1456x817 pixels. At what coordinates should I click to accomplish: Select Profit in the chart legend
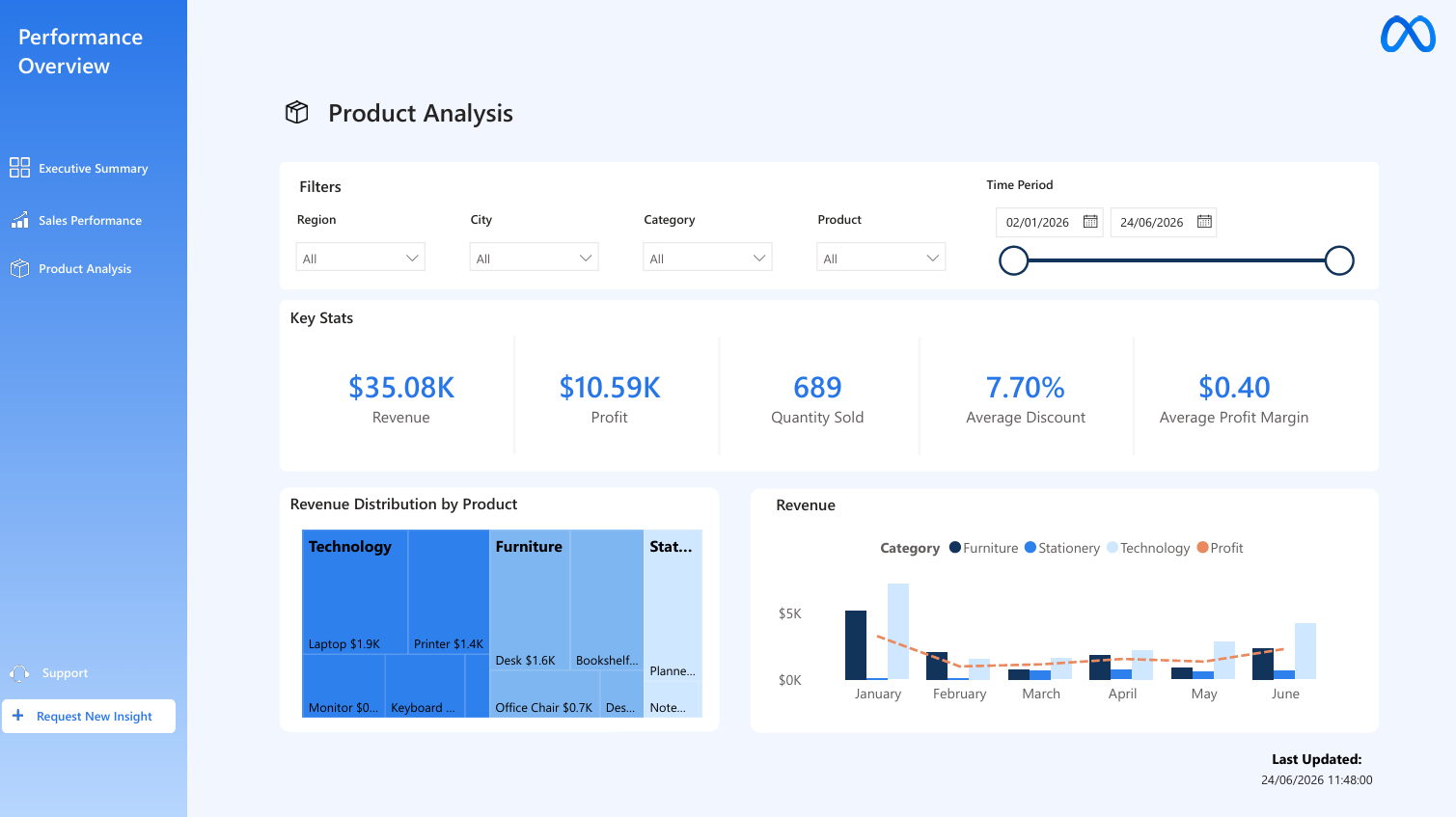[x=1220, y=548]
